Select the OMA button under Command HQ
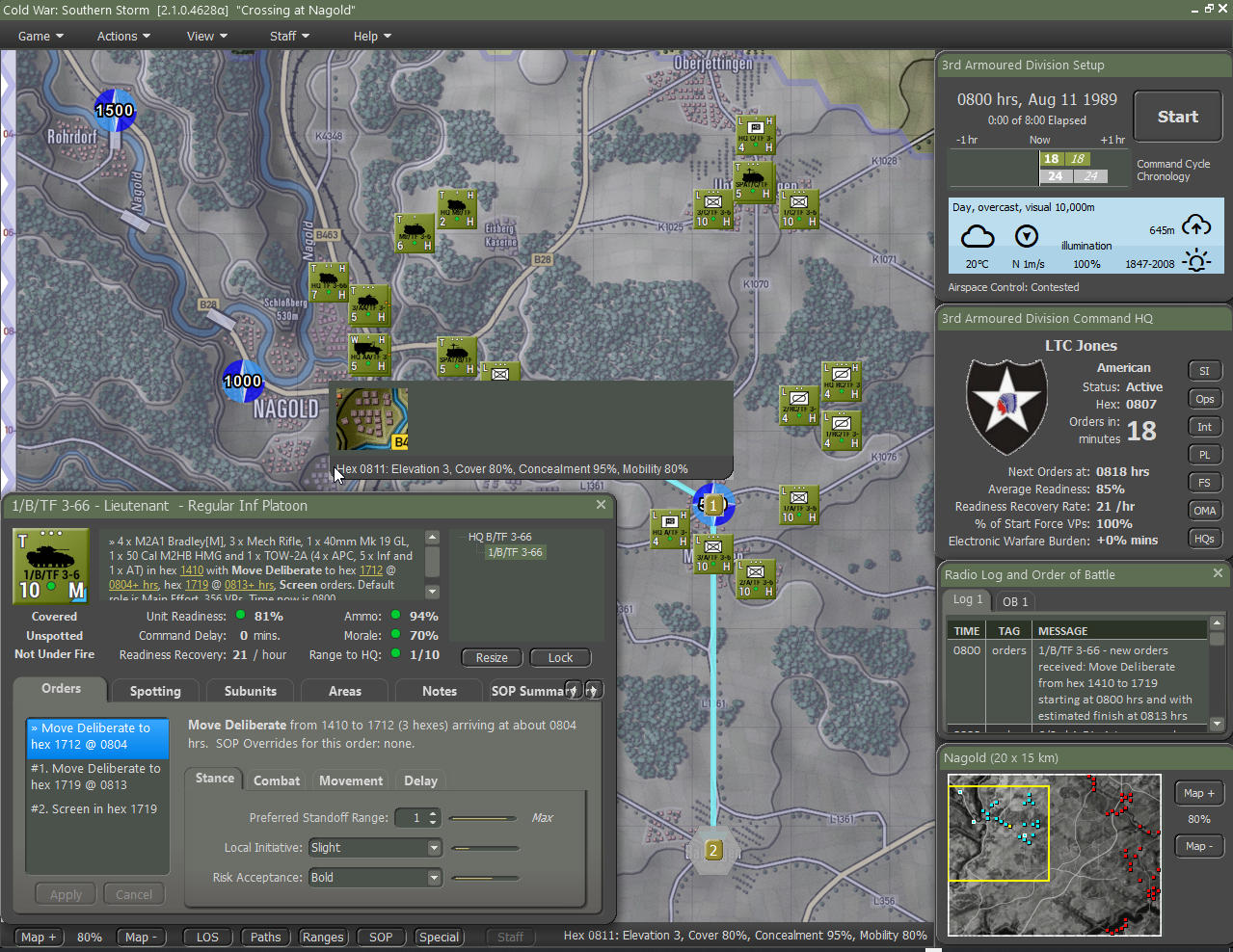1233x952 pixels. tap(1204, 510)
